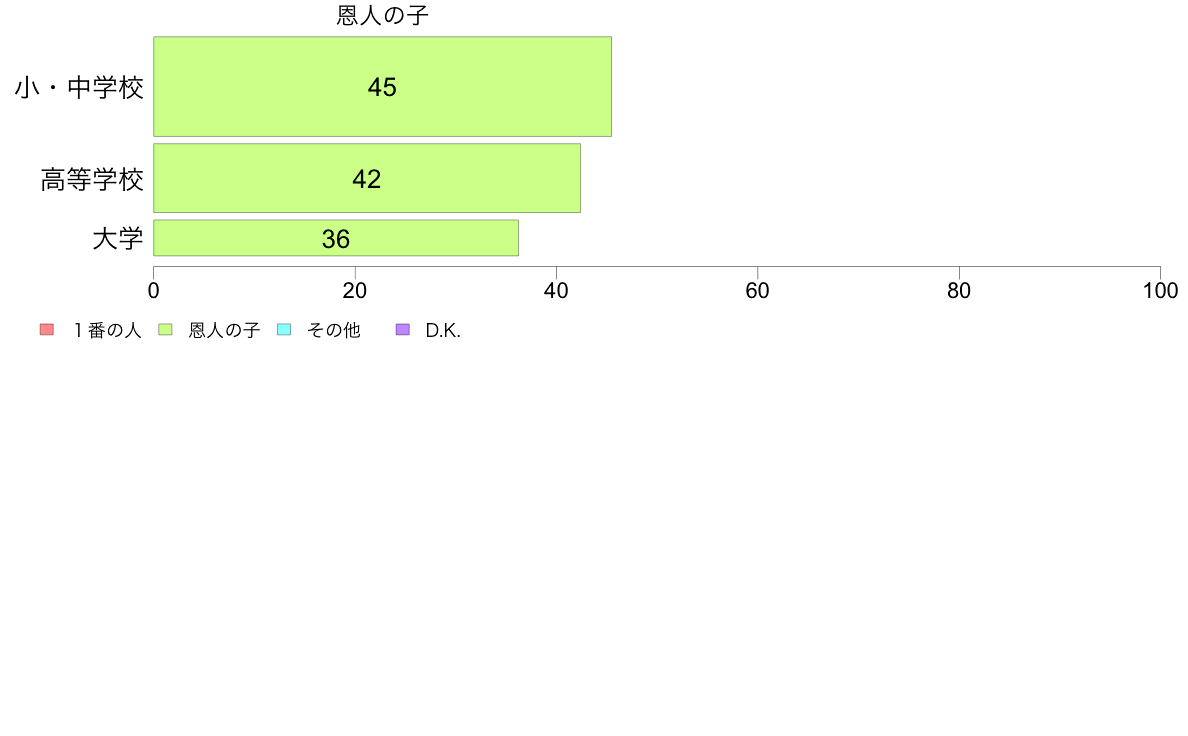Click the 100 tick label on x-axis
Viewport: 1188px width, 736px height.
(1160, 291)
